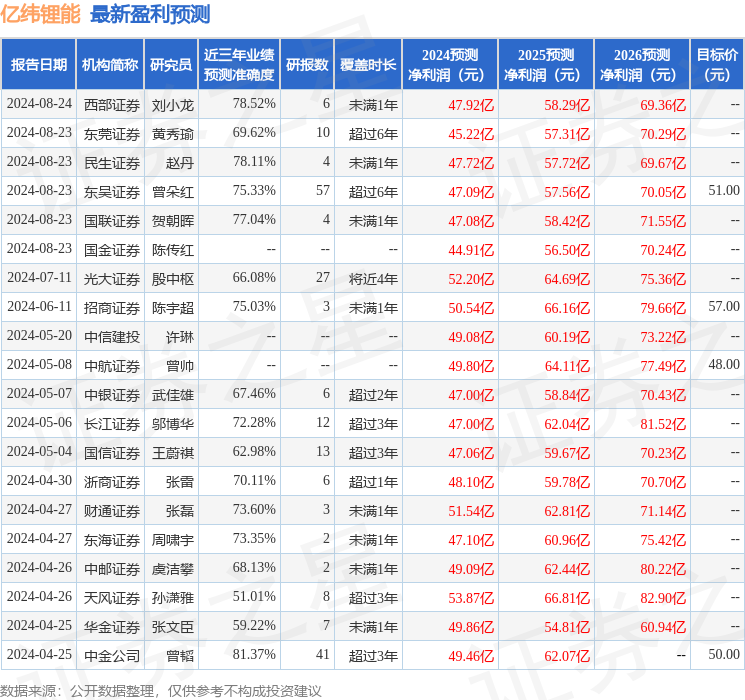745x700 pixels.
Task: Click the 2024-05-20 report date
Action: tap(39, 335)
